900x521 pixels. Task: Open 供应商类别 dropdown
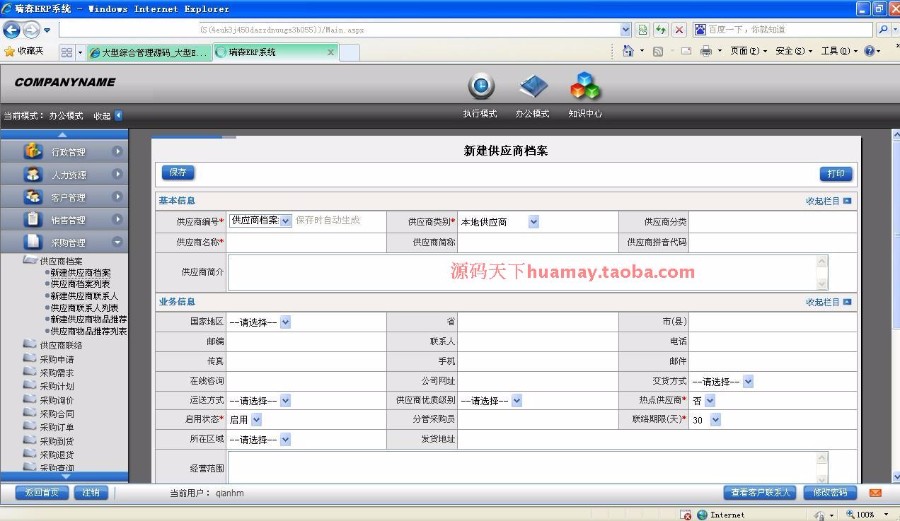pyautogui.click(x=534, y=221)
